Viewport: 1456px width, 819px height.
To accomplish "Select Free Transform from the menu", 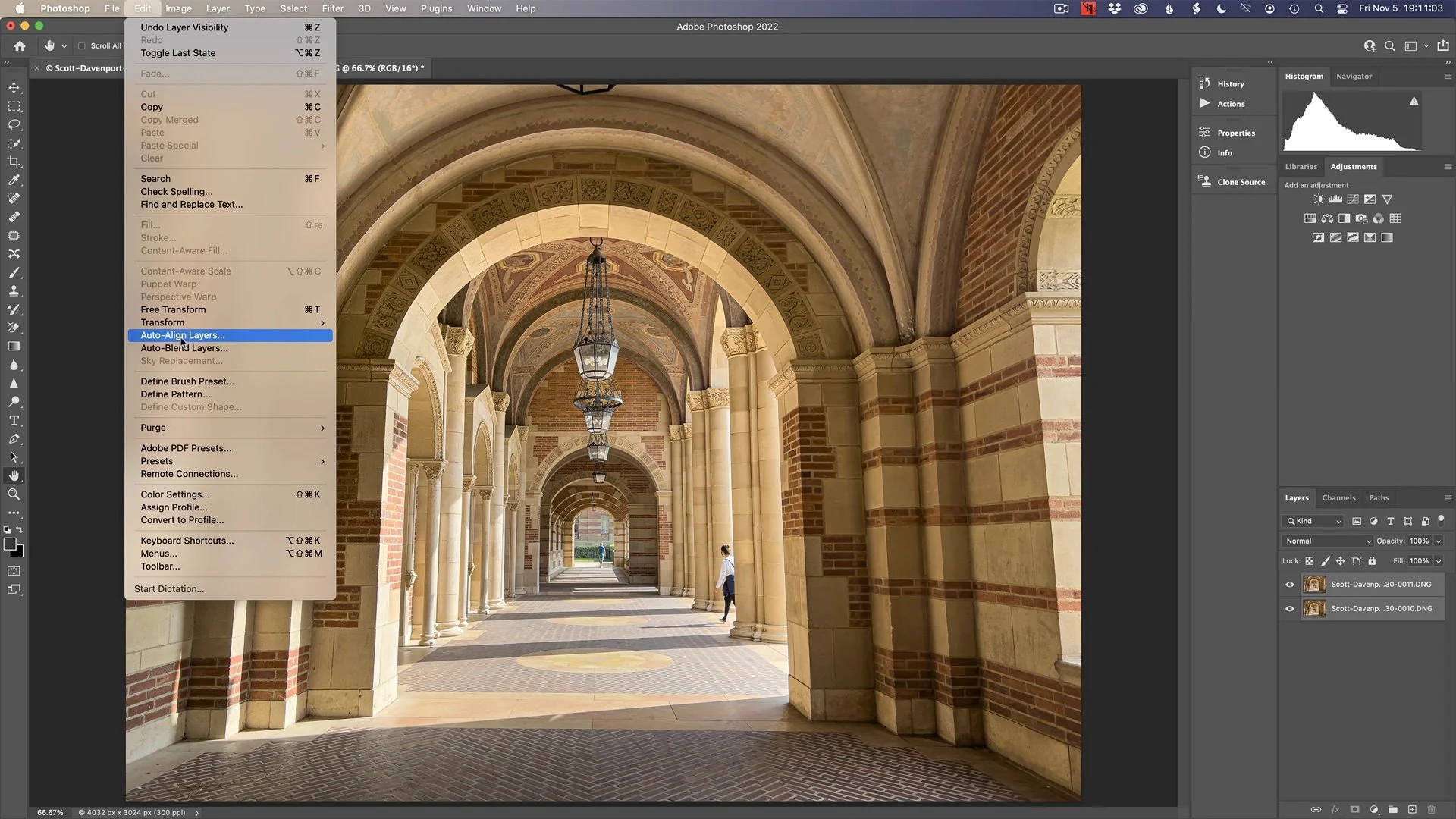I will point(173,309).
